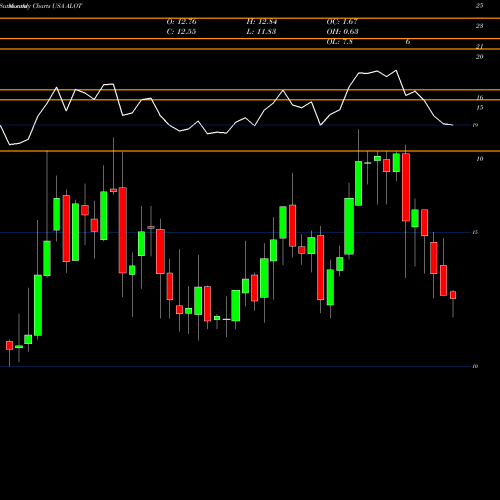
Task: Click the 15 price axis label below 16
Action: pyautogui.click(x=479, y=108)
